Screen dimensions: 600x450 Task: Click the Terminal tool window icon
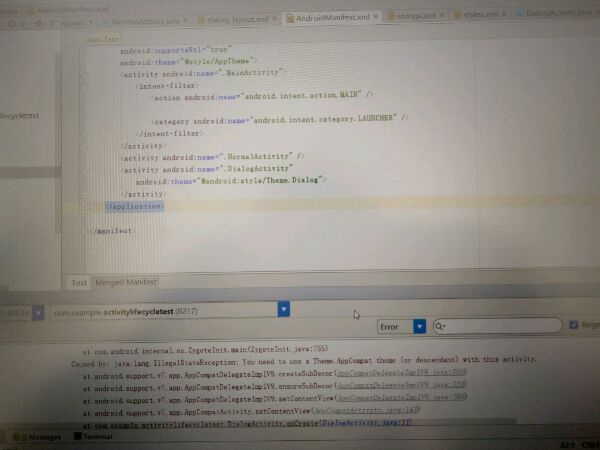point(77,436)
